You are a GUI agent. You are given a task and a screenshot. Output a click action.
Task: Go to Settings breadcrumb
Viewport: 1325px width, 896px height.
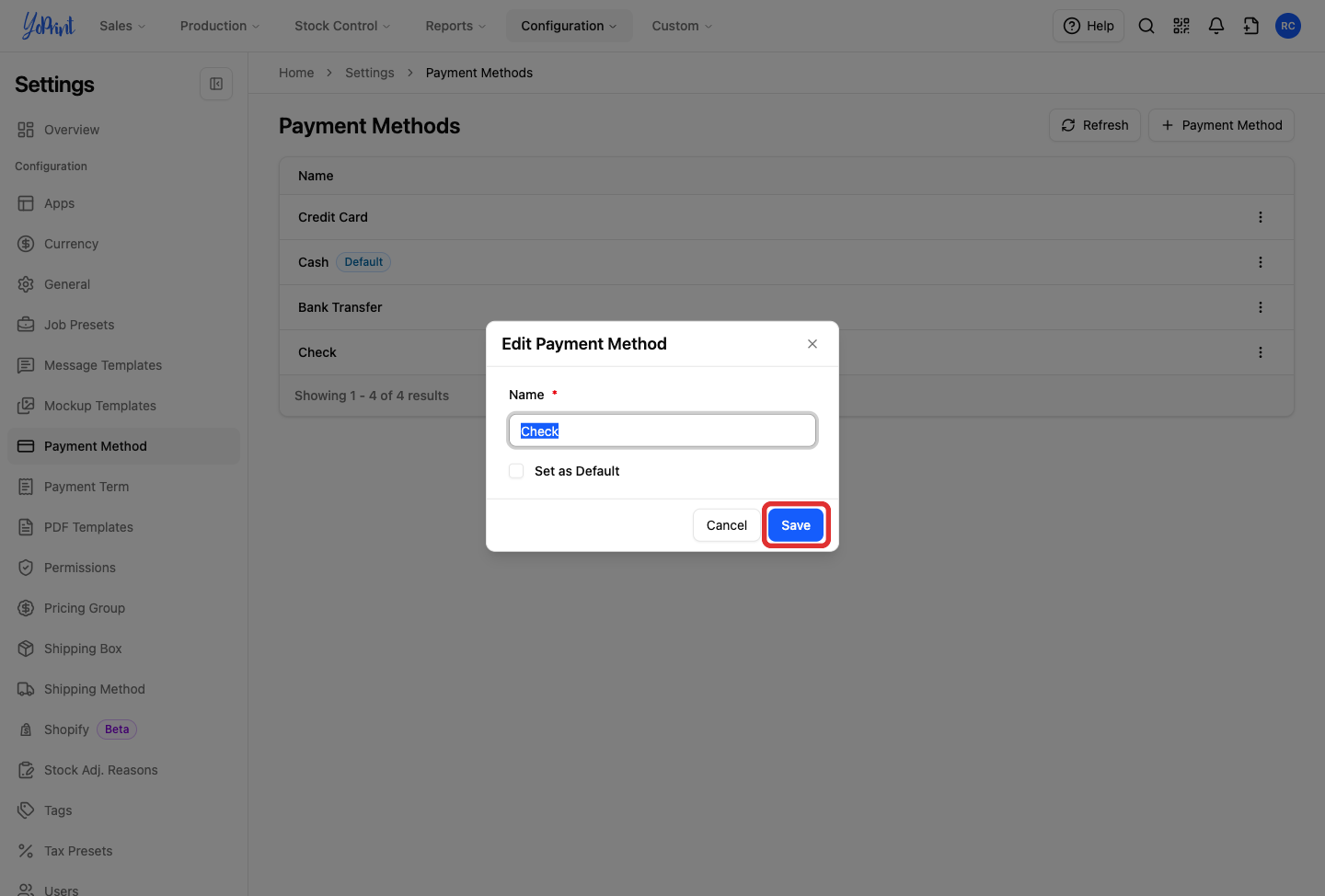point(370,73)
